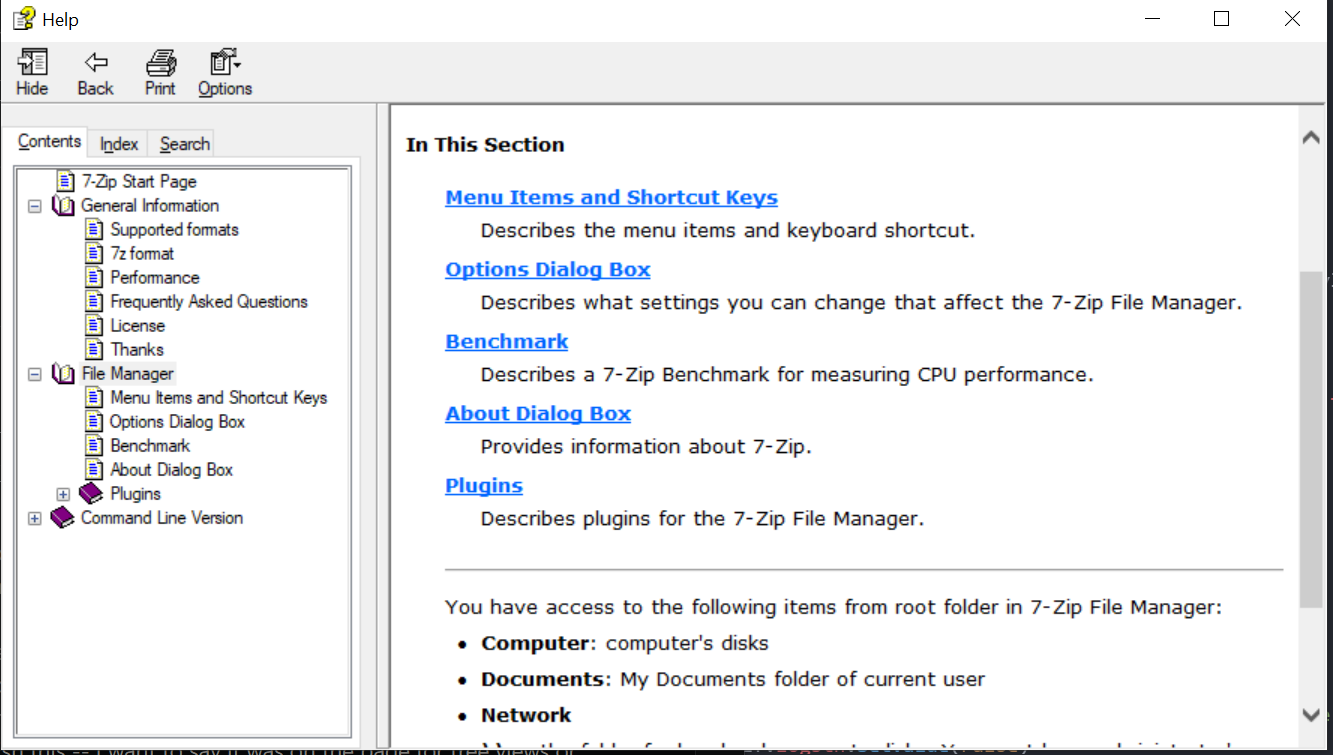Expand the Command Line Version node
The width and height of the screenshot is (1333, 755).
click(x=35, y=518)
